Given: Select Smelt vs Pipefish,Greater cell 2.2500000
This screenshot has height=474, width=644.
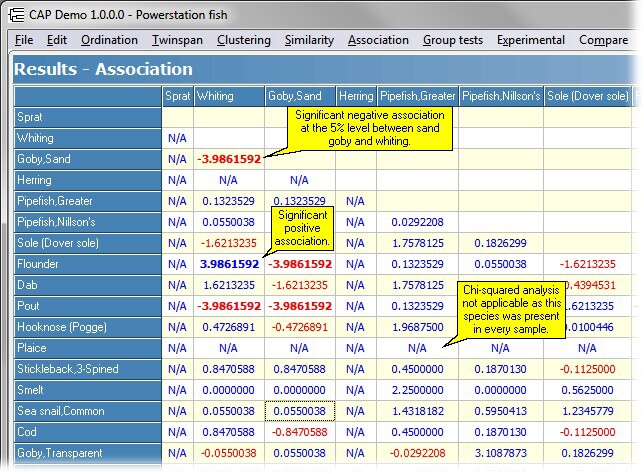Looking at the screenshot, I should [x=418, y=390].
